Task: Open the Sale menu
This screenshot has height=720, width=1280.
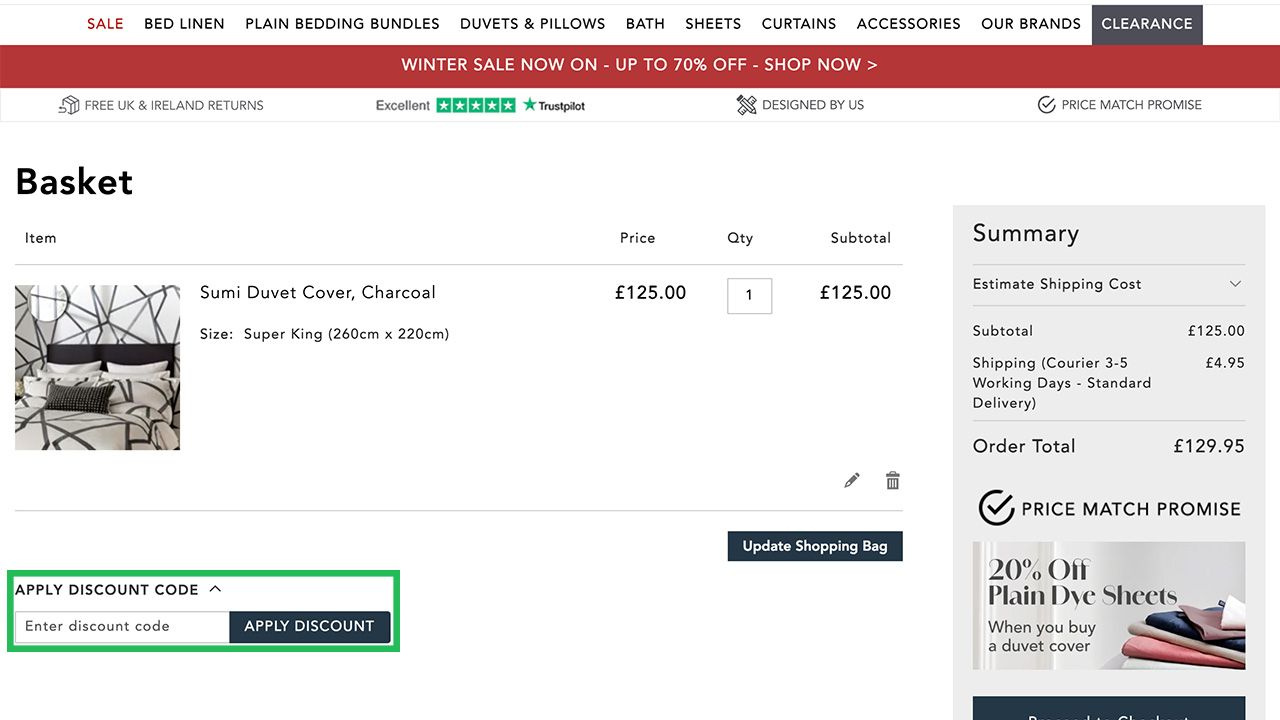Action: [105, 24]
